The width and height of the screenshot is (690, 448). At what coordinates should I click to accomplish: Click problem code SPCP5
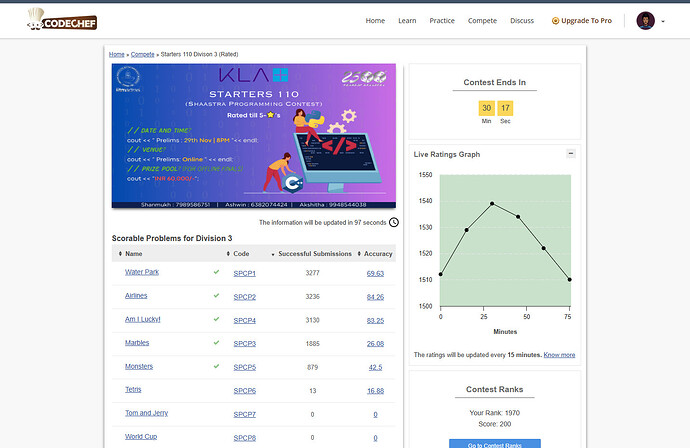pyautogui.click(x=245, y=367)
